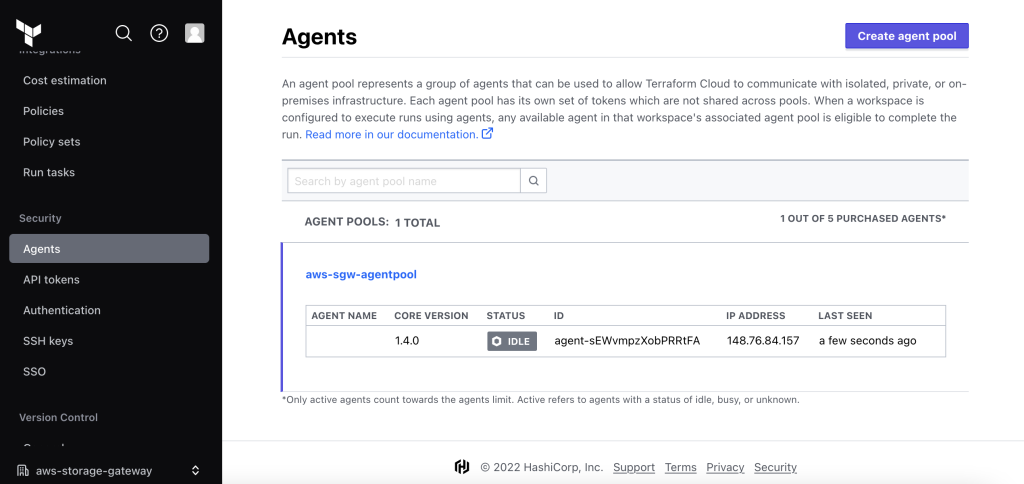Expand the aws-storage-gateway organization switcher
This screenshot has width=1024, height=484.
click(195, 470)
